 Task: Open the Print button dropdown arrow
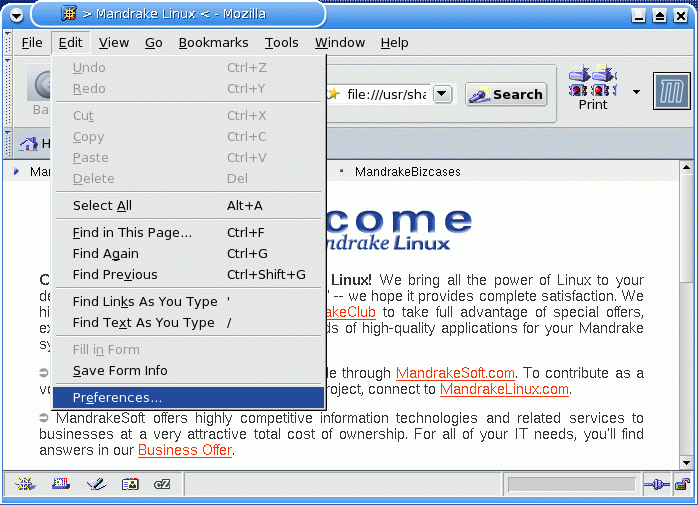pyautogui.click(x=636, y=92)
